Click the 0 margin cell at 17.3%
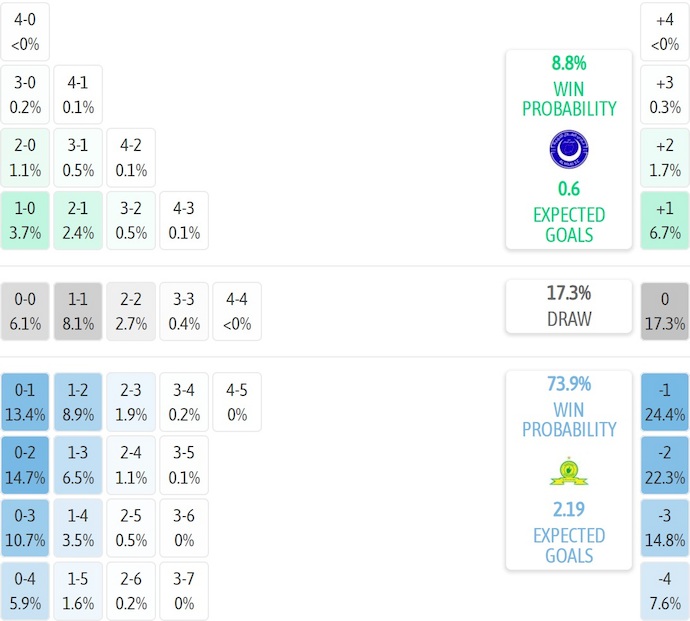Image resolution: width=690 pixels, height=621 pixels. [665, 311]
